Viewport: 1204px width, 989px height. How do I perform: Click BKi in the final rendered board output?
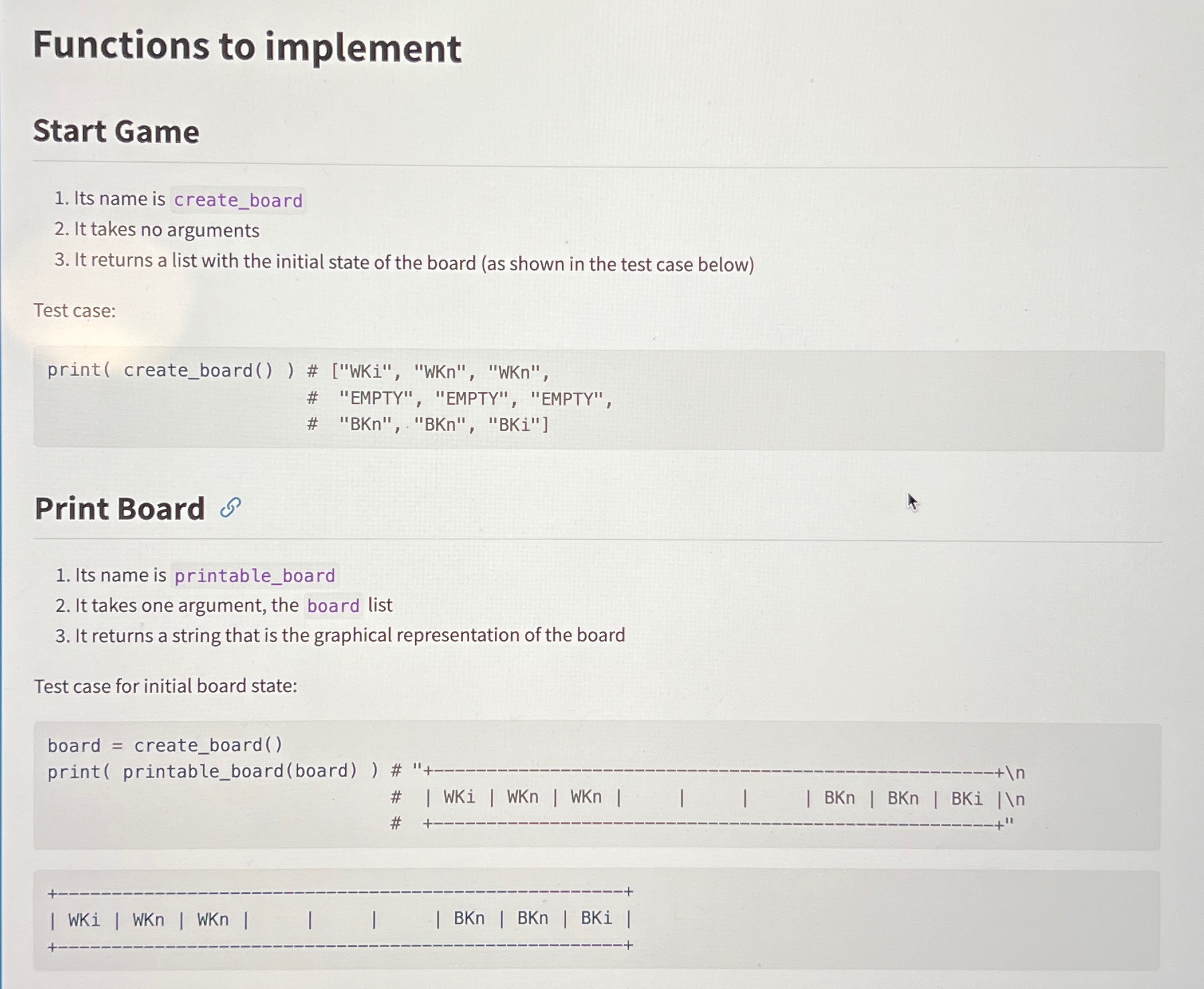(596, 918)
